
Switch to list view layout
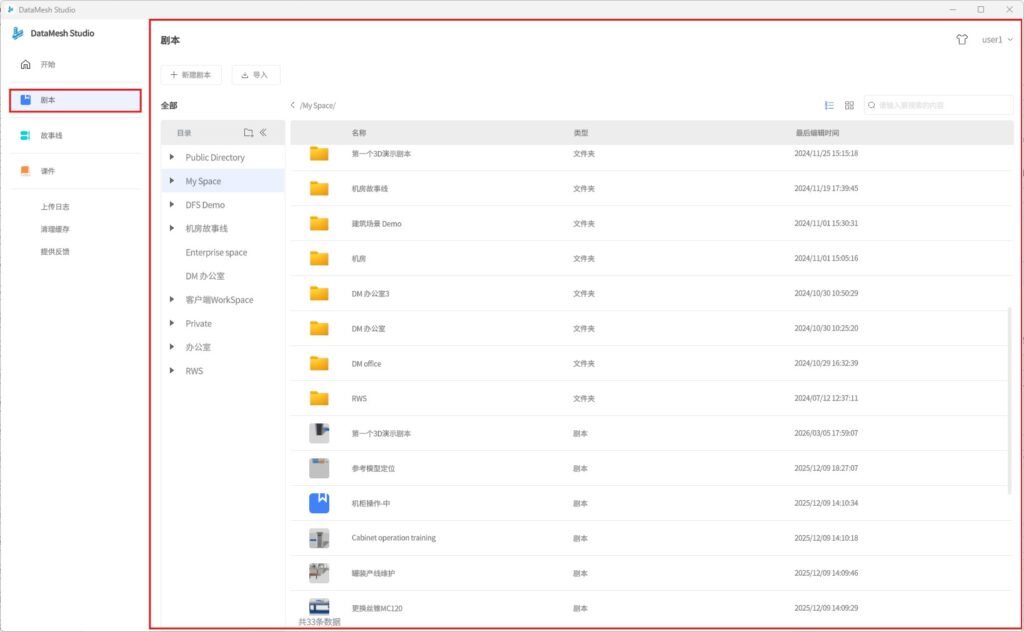tap(829, 105)
